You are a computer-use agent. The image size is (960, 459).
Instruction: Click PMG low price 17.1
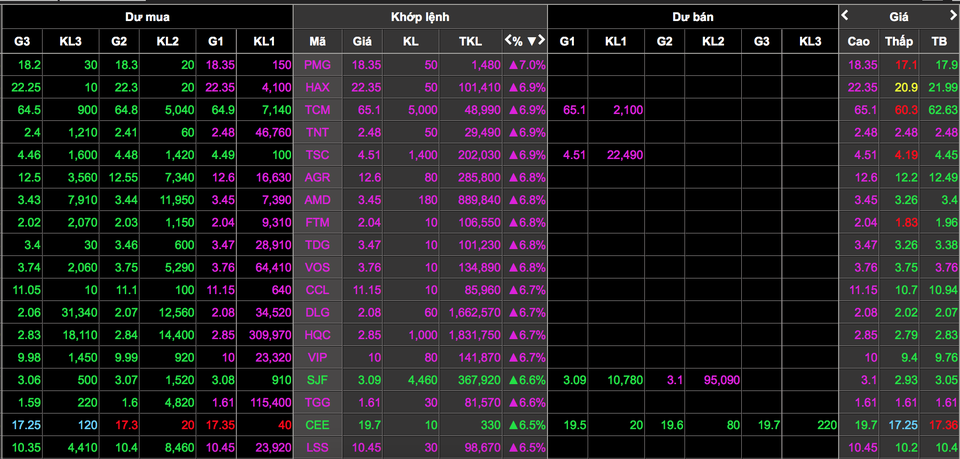tap(906, 65)
